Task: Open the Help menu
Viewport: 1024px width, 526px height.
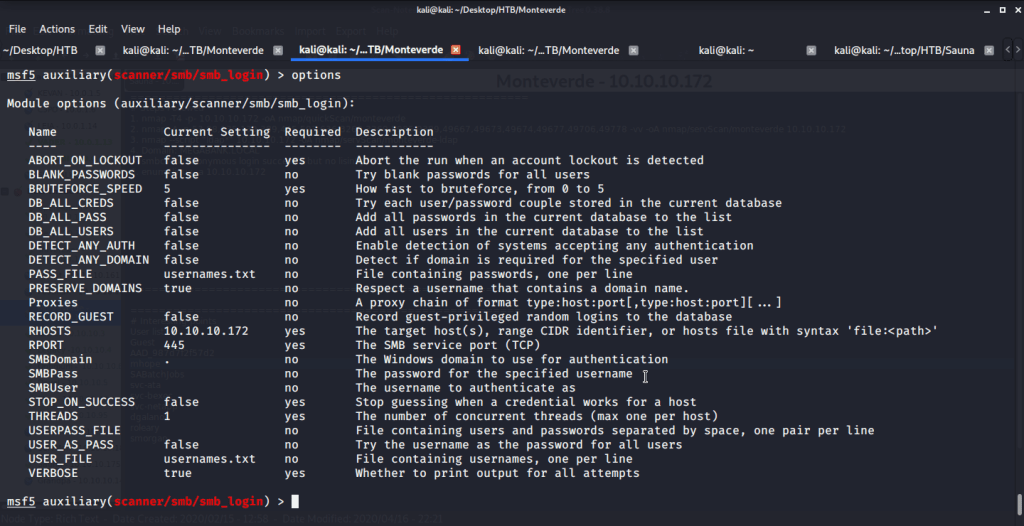Action: (x=169, y=29)
